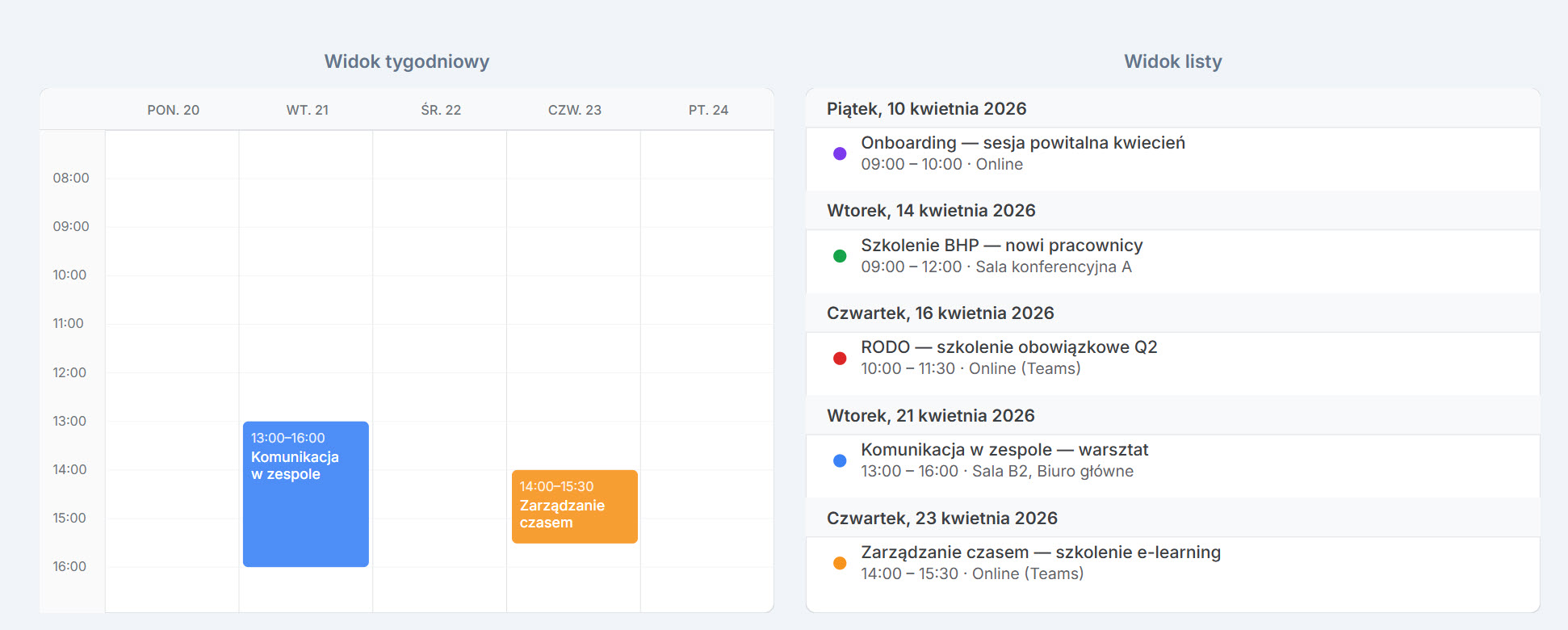Select the CZW. 23 day column header
The image size is (1568, 630).
click(x=574, y=110)
